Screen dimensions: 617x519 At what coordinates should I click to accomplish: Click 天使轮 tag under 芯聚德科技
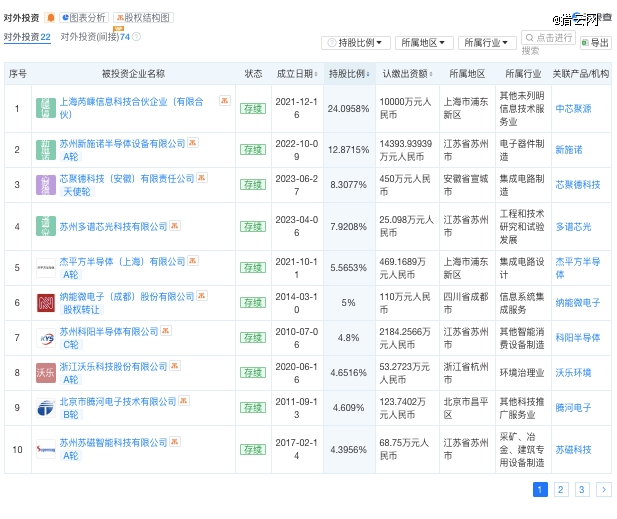77,192
